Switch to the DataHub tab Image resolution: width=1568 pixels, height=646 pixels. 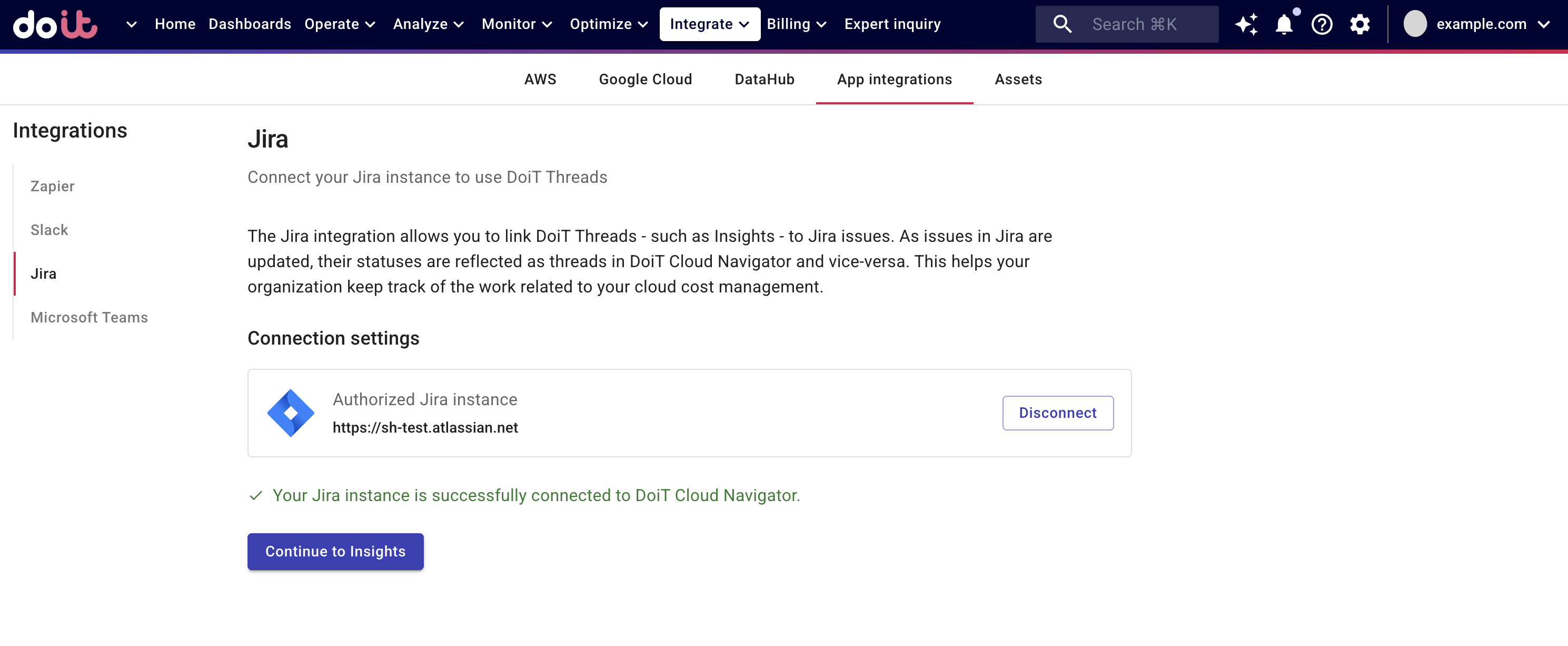[765, 79]
